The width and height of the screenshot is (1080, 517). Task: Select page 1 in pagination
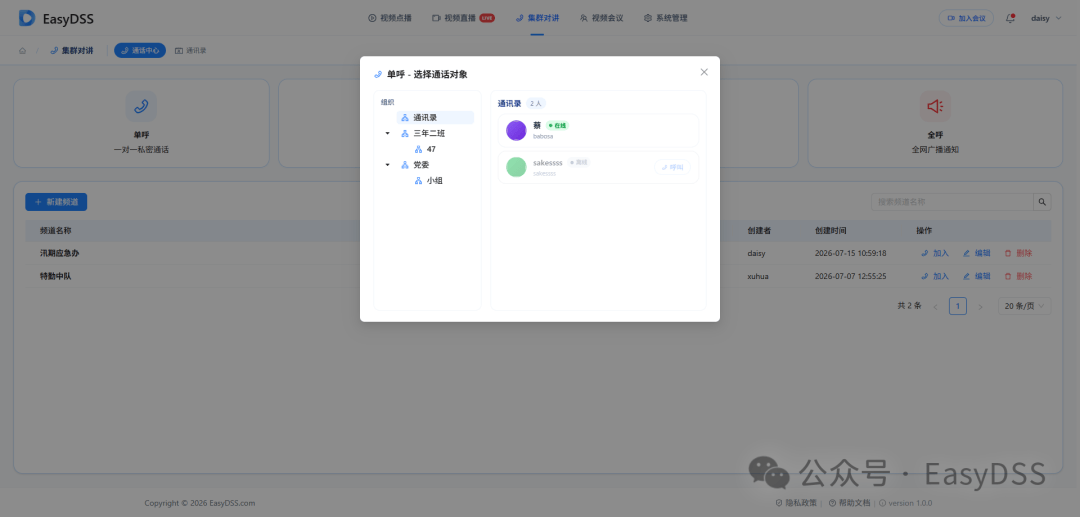pos(957,306)
